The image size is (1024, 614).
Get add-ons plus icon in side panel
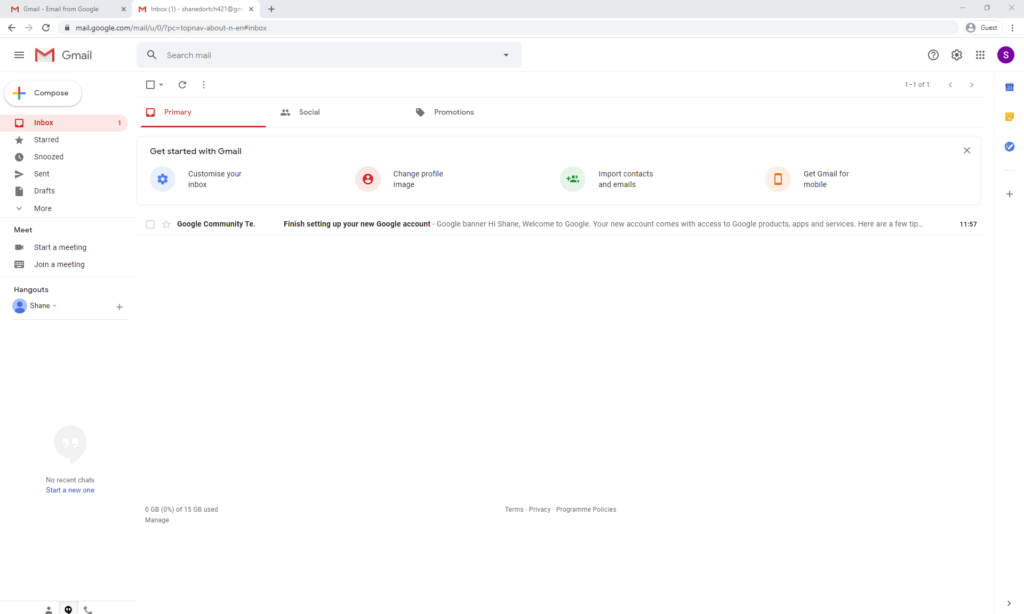click(x=1009, y=194)
